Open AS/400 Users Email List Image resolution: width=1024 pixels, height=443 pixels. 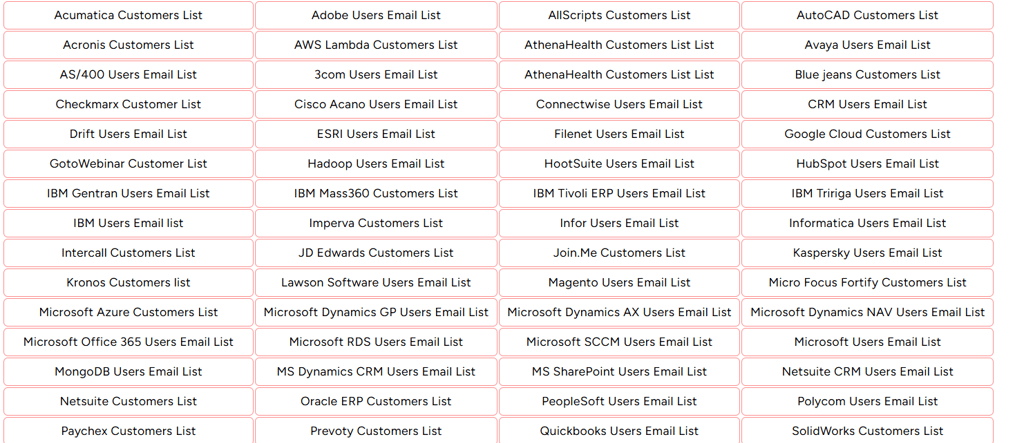coord(128,75)
